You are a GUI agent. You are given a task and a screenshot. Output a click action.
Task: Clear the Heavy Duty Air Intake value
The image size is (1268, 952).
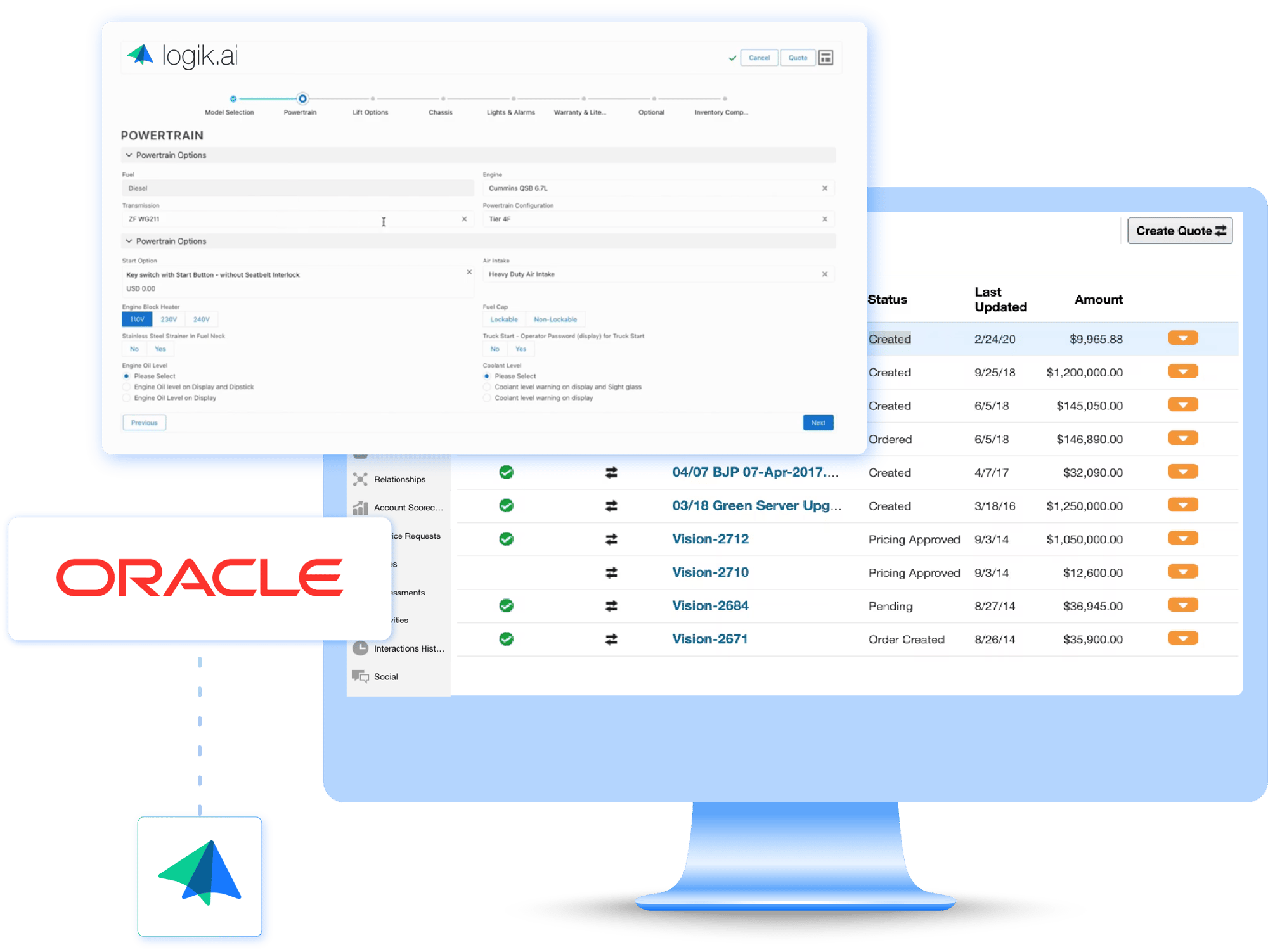point(825,274)
